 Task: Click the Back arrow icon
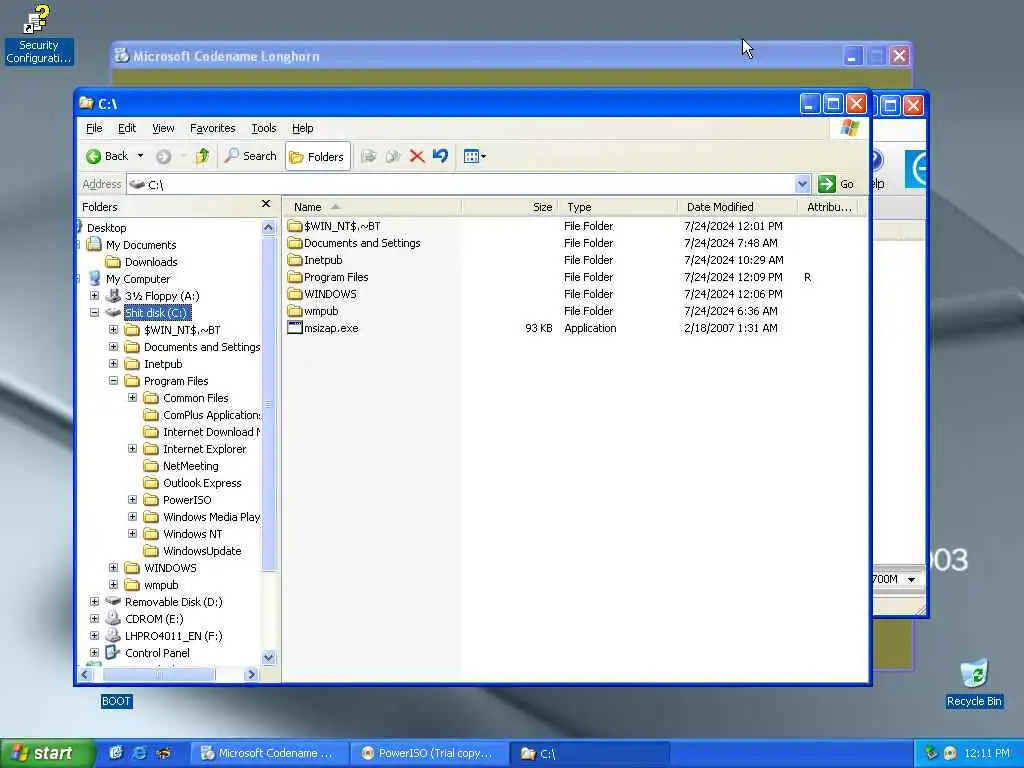(93, 156)
